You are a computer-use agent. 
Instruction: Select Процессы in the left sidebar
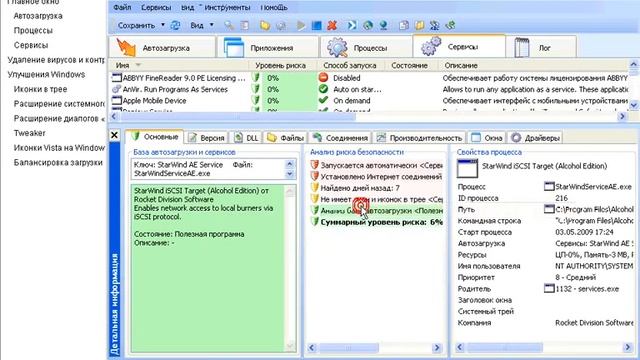pos(33,31)
